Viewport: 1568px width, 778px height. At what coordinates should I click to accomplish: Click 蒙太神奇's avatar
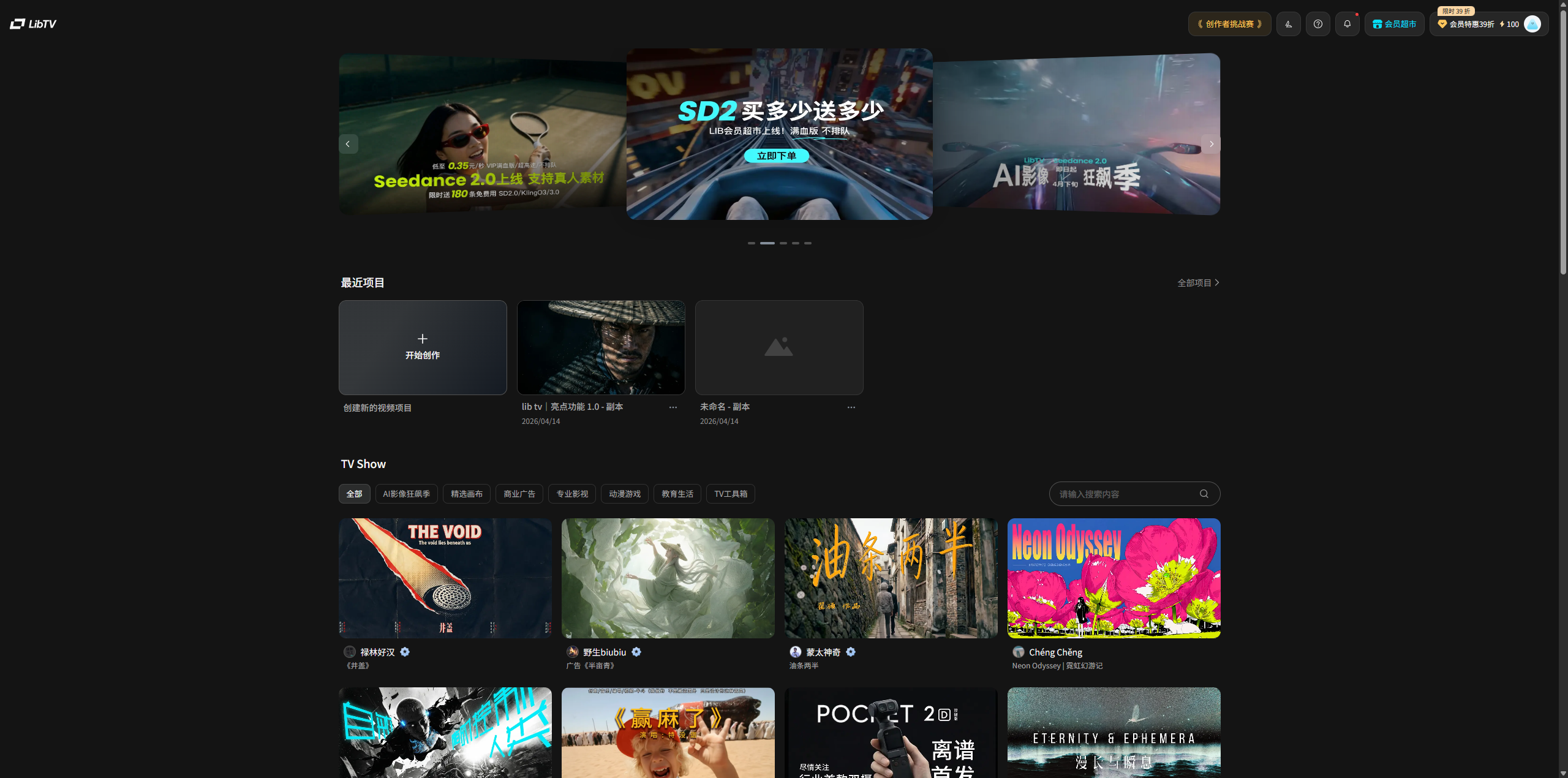tap(796, 652)
